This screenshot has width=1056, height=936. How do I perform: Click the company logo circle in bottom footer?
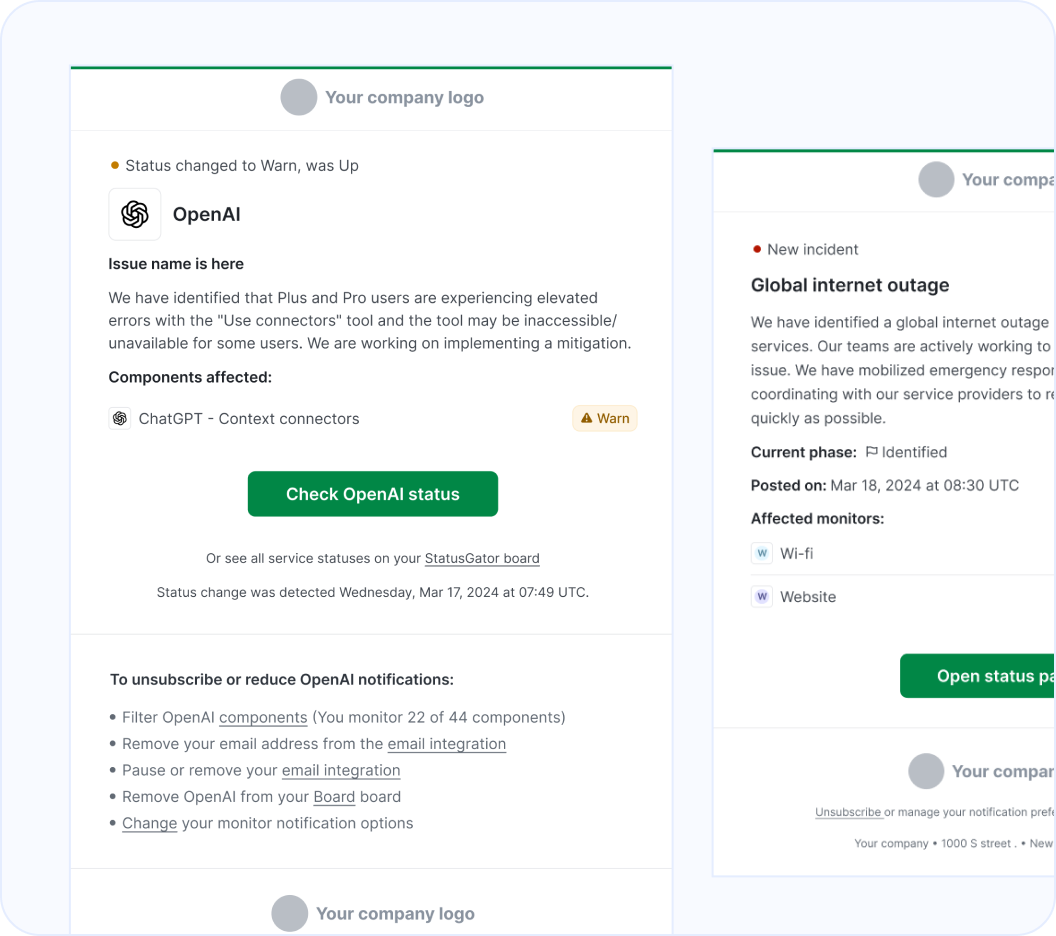(290, 913)
